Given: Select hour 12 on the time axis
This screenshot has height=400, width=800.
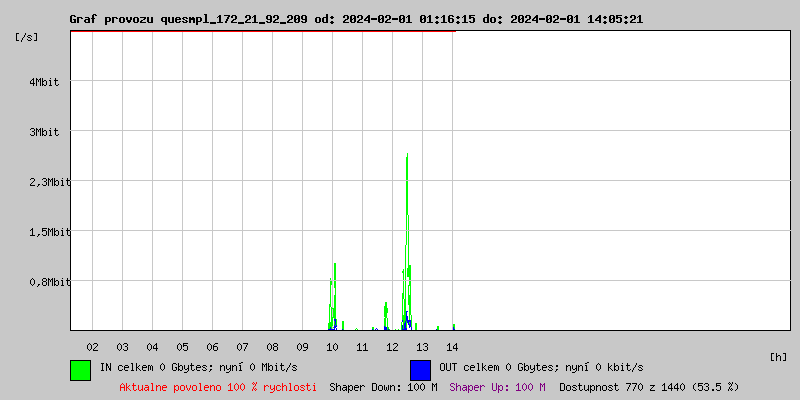Looking at the screenshot, I should click(392, 347).
